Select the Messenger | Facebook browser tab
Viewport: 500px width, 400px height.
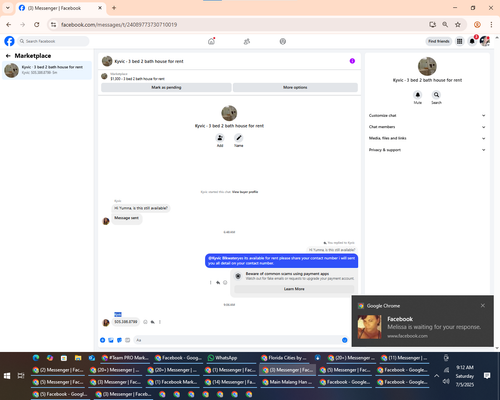coord(61,8)
